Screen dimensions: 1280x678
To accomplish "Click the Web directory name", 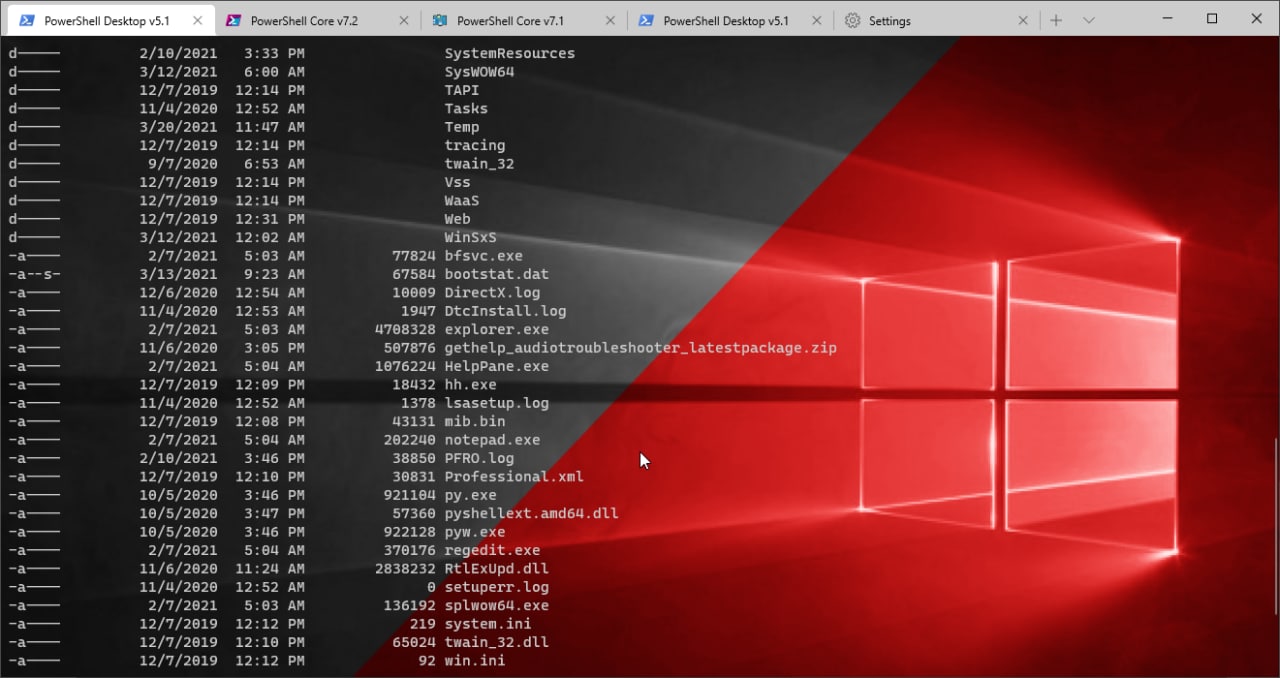I will coord(458,219).
